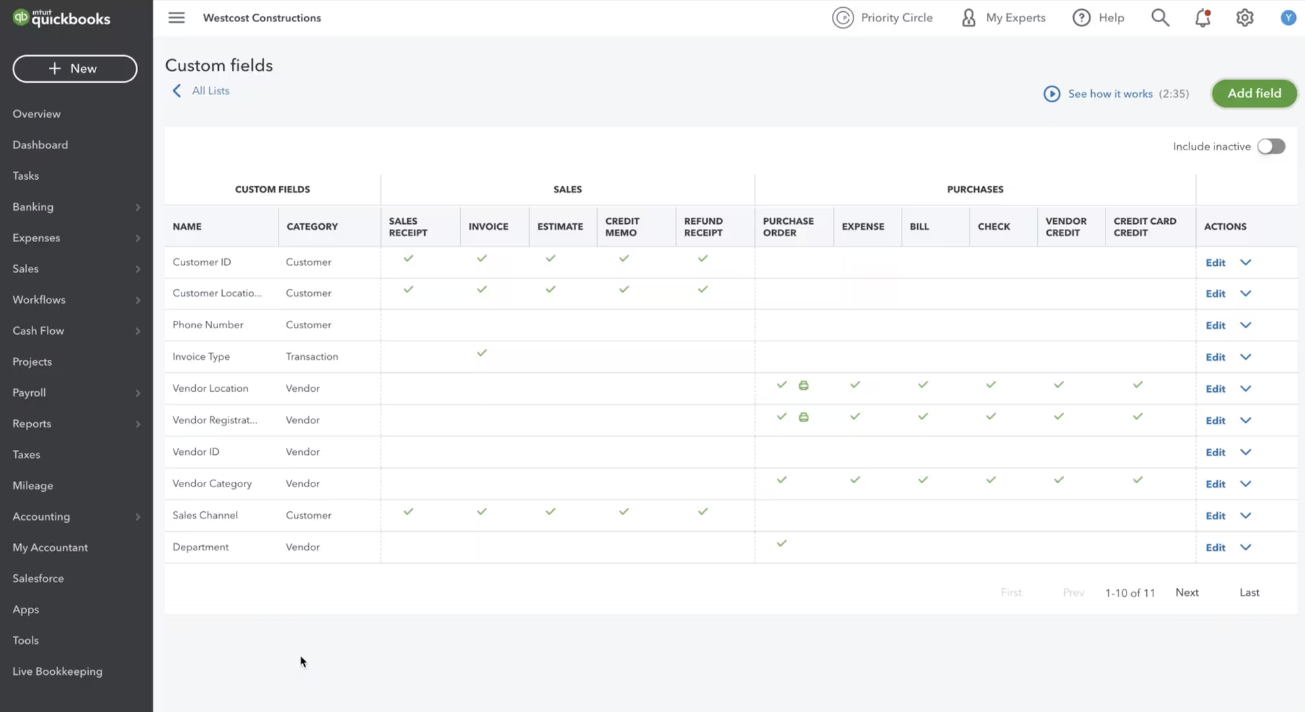Expand the actions dropdown for Customer ID
The height and width of the screenshot is (712, 1305).
click(1246, 263)
